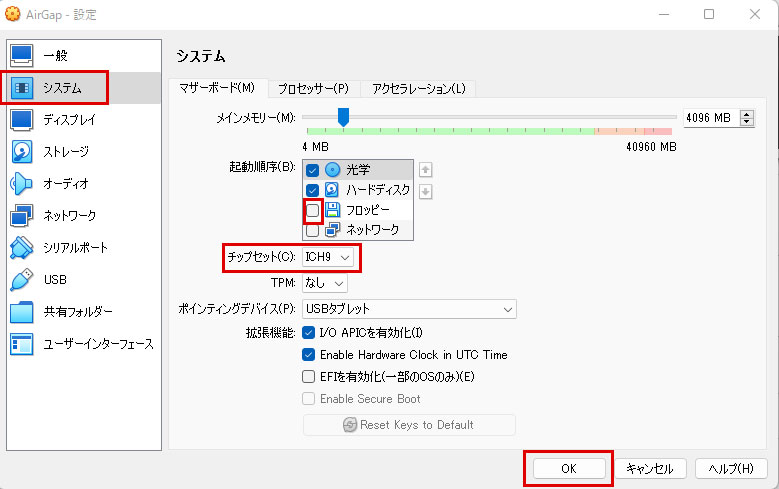The width and height of the screenshot is (779, 489).
Task: Increase memory with the spinner up arrow
Action: 747,114
